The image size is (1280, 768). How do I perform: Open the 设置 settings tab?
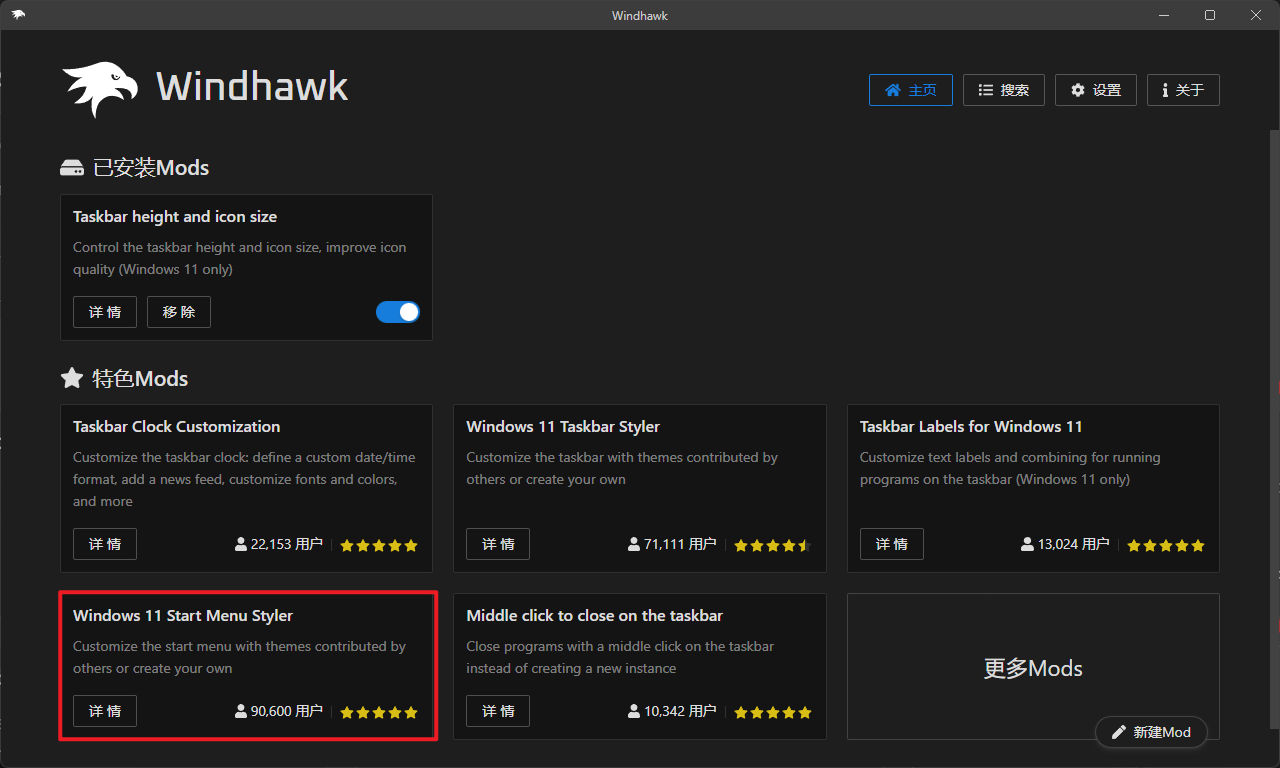point(1096,90)
